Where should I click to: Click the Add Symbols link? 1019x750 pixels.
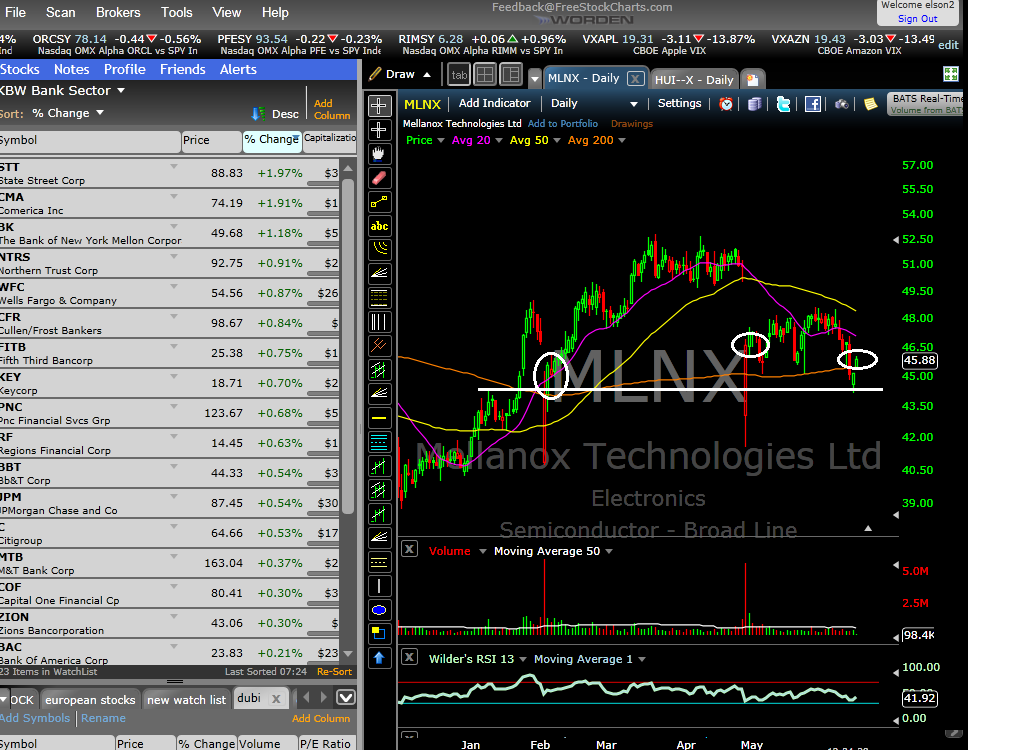pos(34,718)
